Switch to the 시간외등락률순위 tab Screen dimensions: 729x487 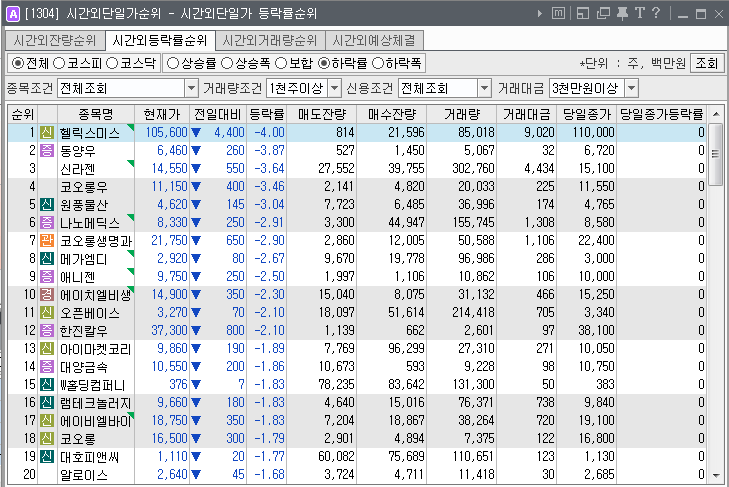[x=159, y=40]
